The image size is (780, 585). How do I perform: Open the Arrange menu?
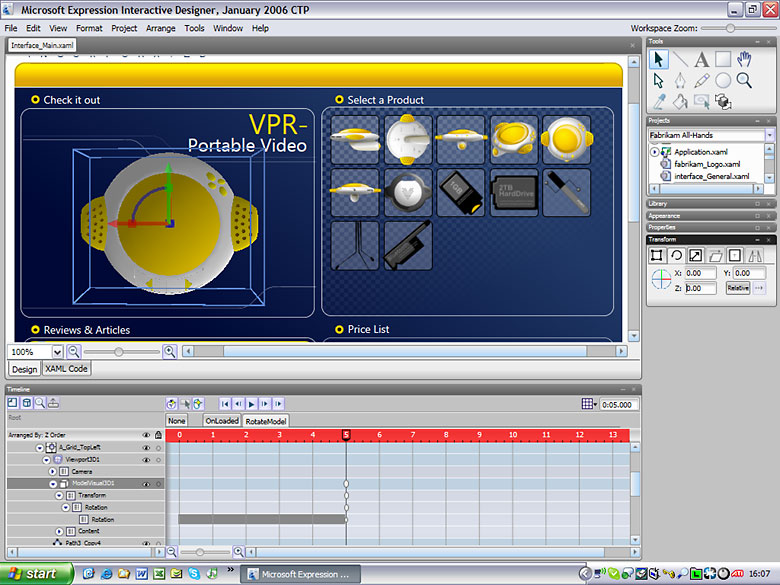160,28
